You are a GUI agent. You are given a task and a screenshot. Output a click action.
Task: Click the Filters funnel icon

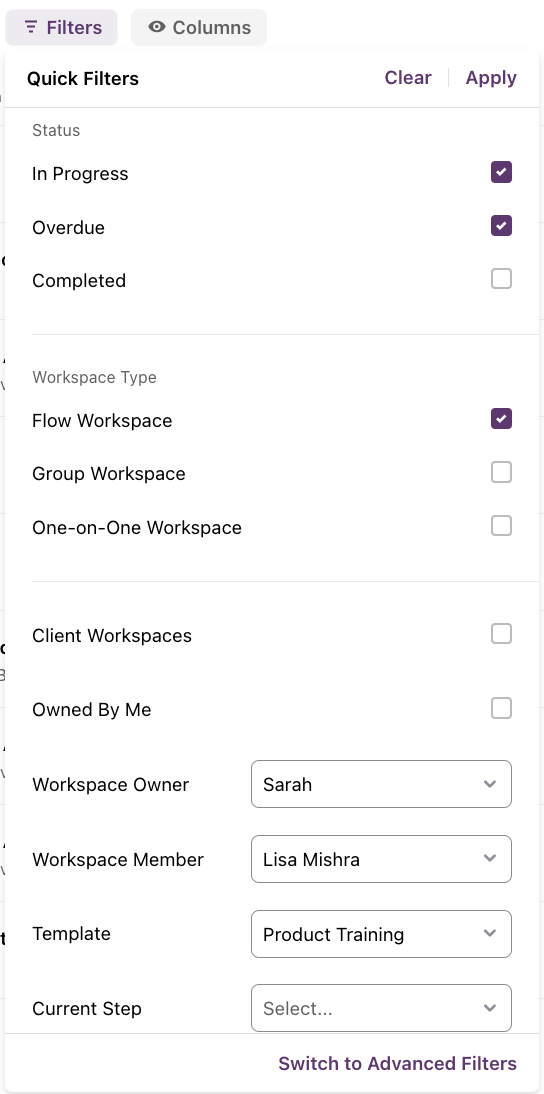click(x=30, y=27)
